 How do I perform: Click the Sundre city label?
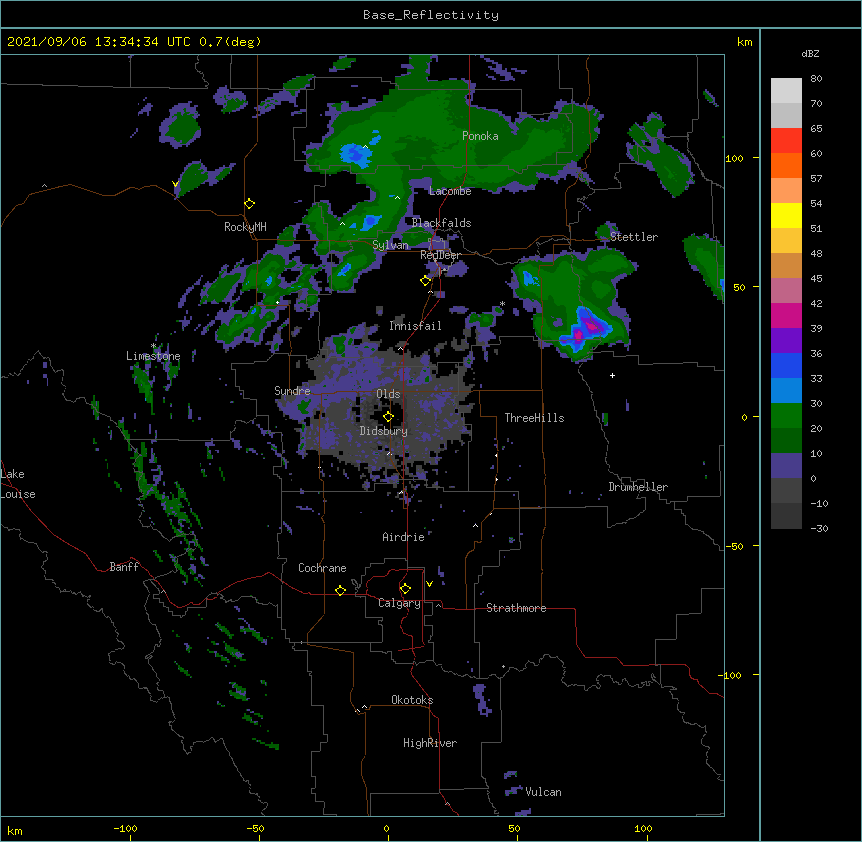(x=292, y=391)
